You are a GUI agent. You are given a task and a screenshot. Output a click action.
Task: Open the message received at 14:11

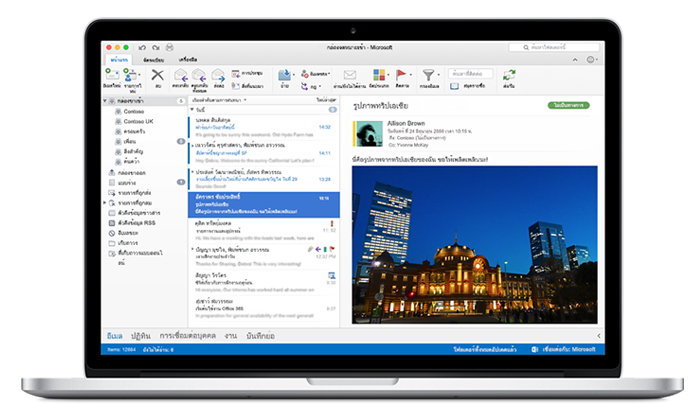click(263, 153)
